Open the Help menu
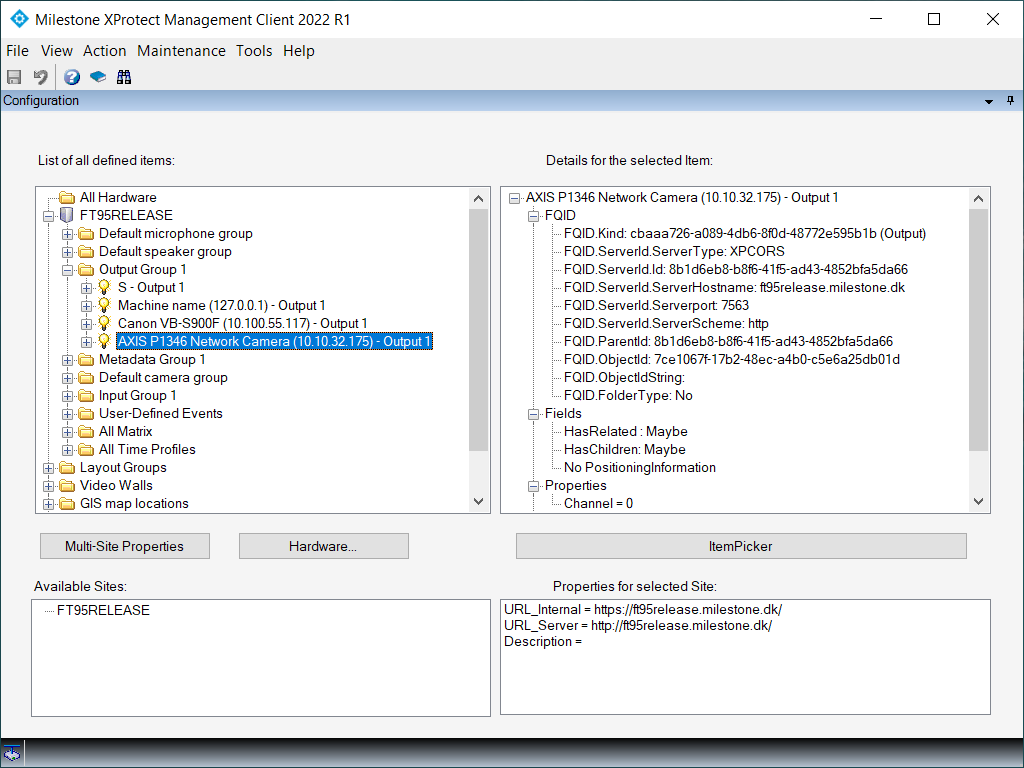 (x=298, y=50)
